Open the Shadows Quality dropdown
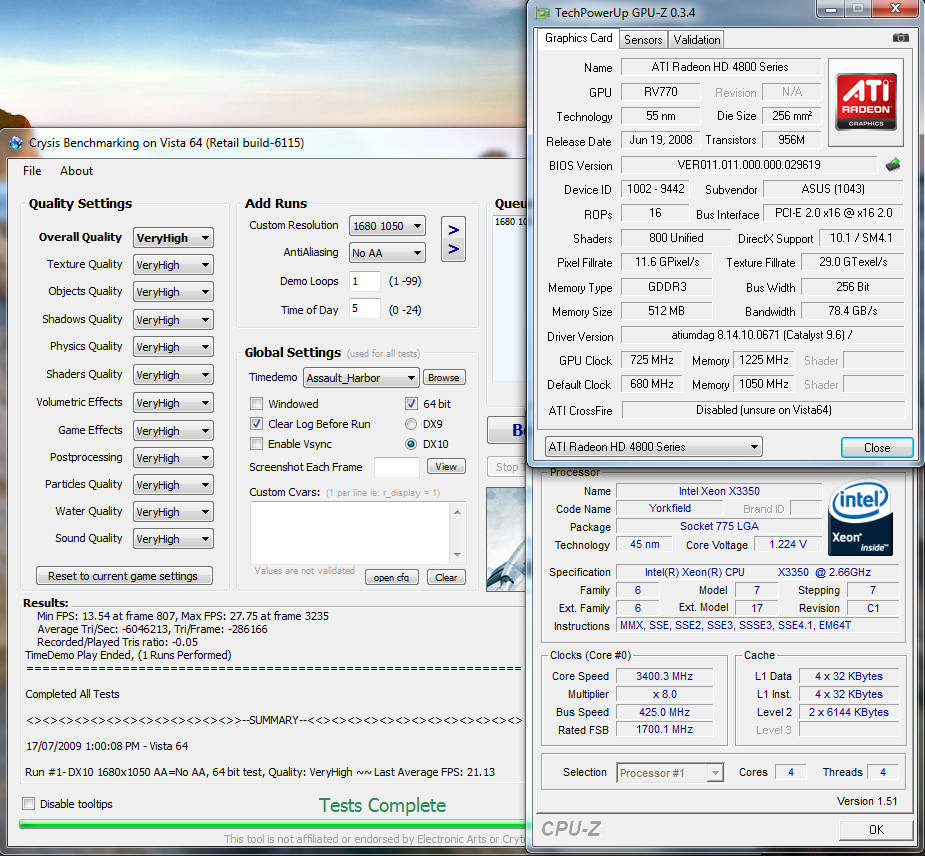925x856 pixels. 173,320
